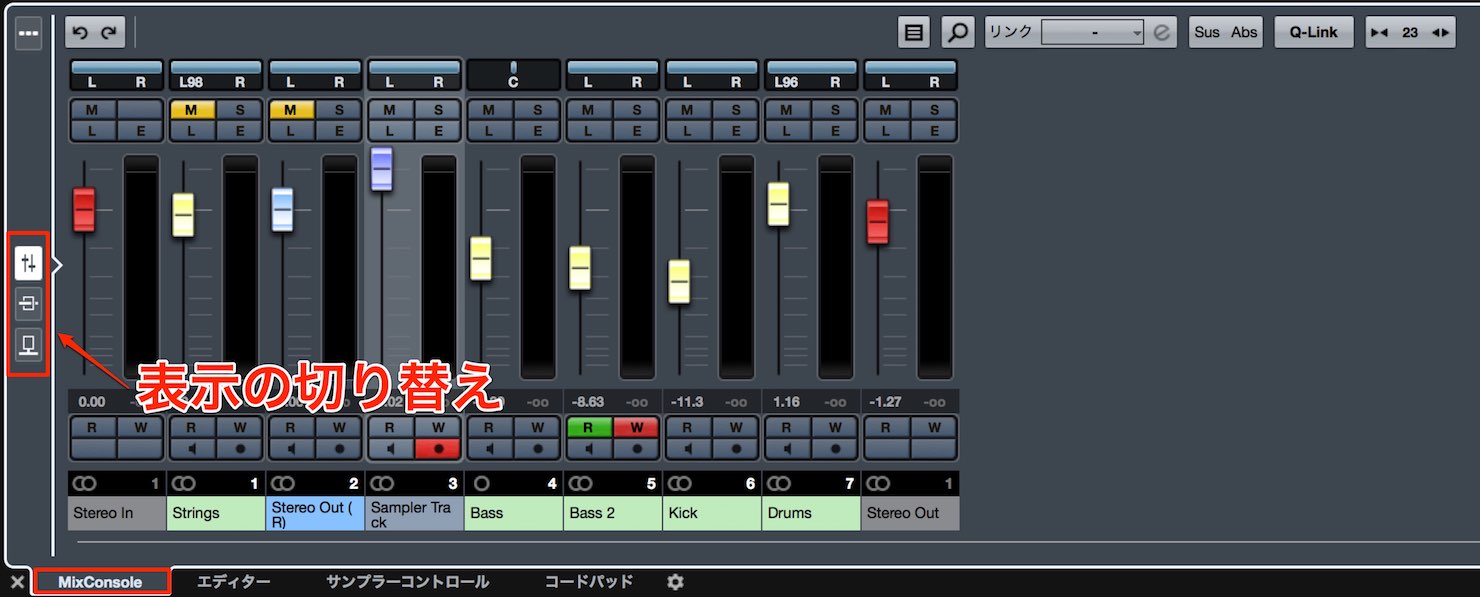The width and height of the screenshot is (1480, 597).
Task: Click the Drums panner showing L96
Action: 810,75
